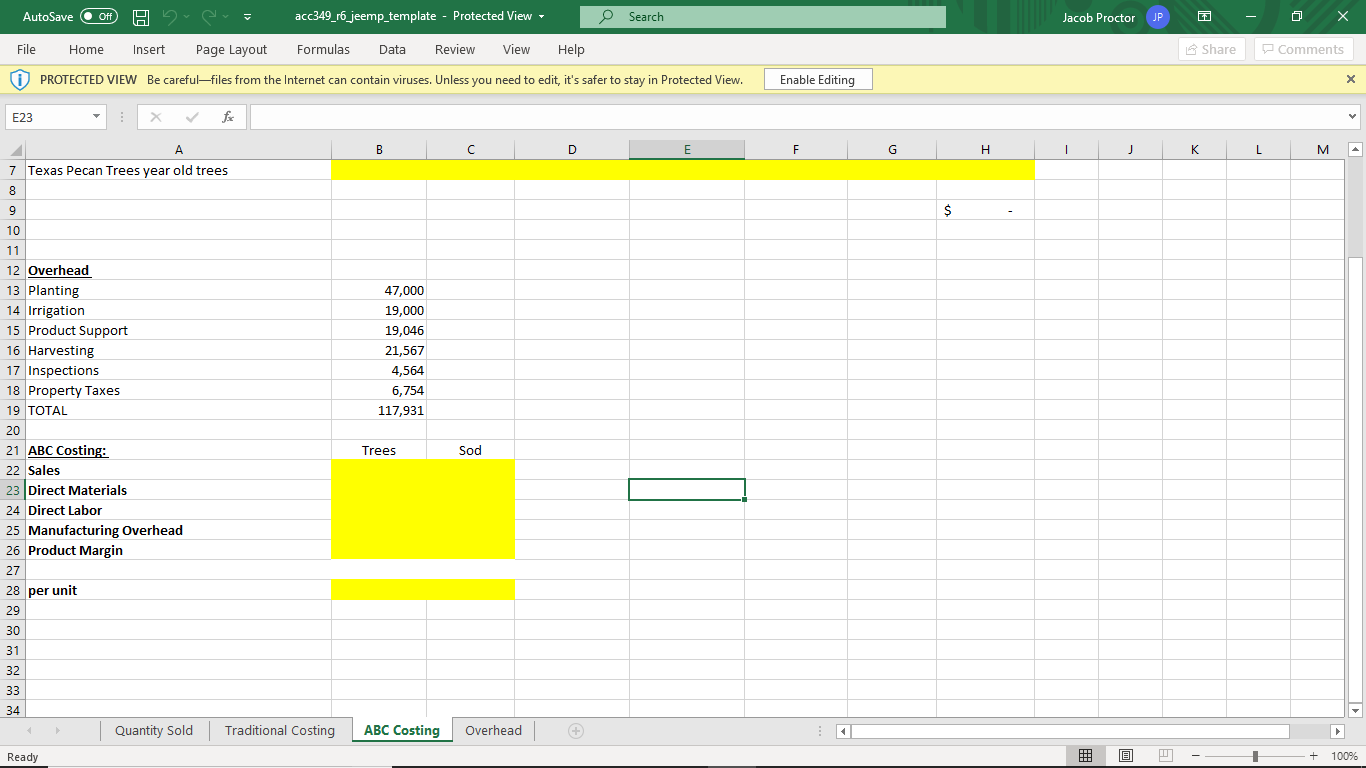
Task: Click vertical scrollbar up arrow
Action: pos(1355,149)
